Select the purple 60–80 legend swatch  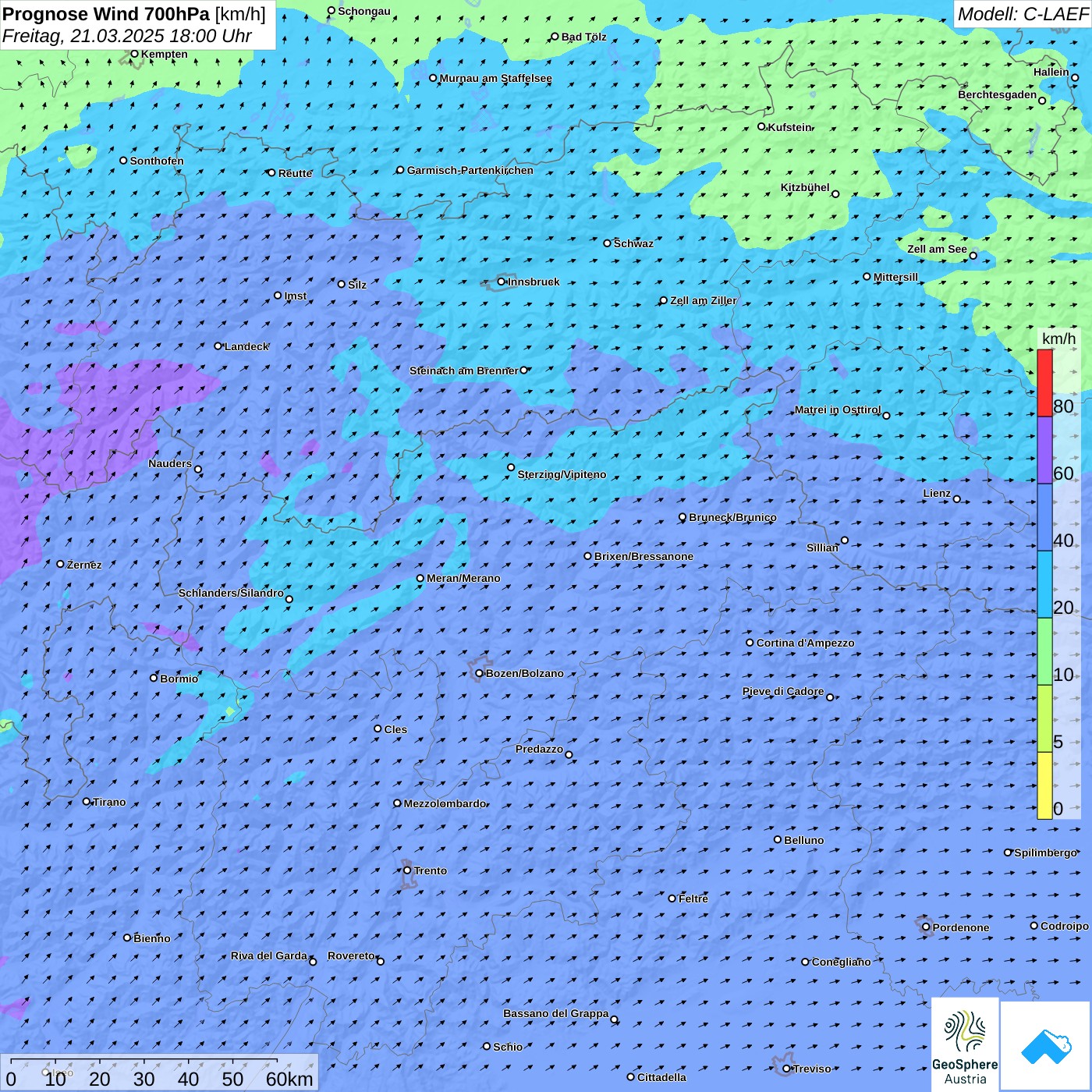pos(1044,450)
